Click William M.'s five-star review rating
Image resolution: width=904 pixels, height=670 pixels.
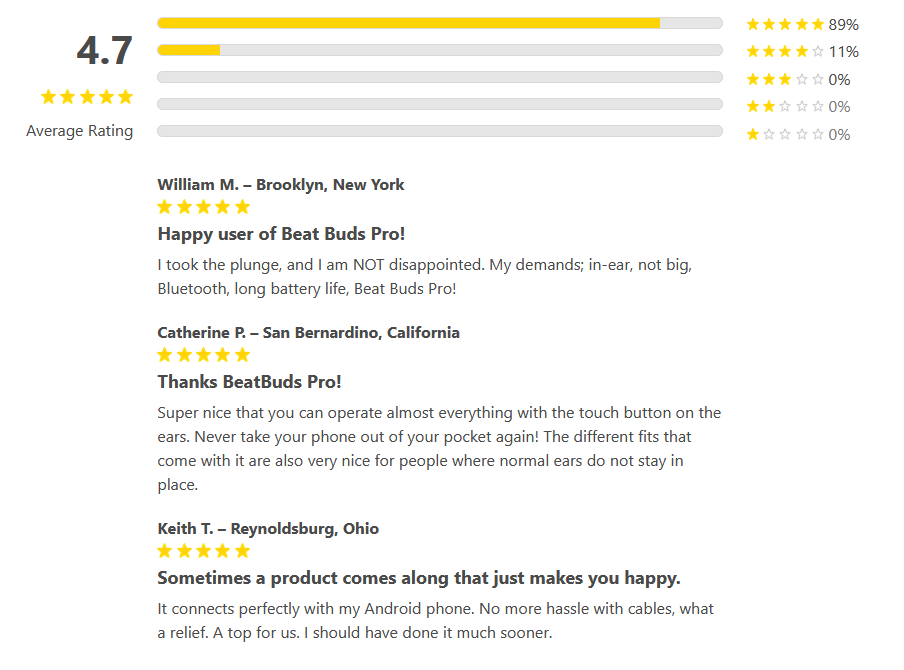204,207
